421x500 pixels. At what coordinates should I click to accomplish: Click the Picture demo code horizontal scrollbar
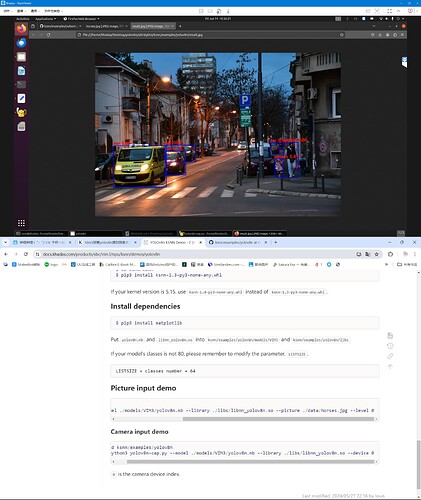pos(278,419)
